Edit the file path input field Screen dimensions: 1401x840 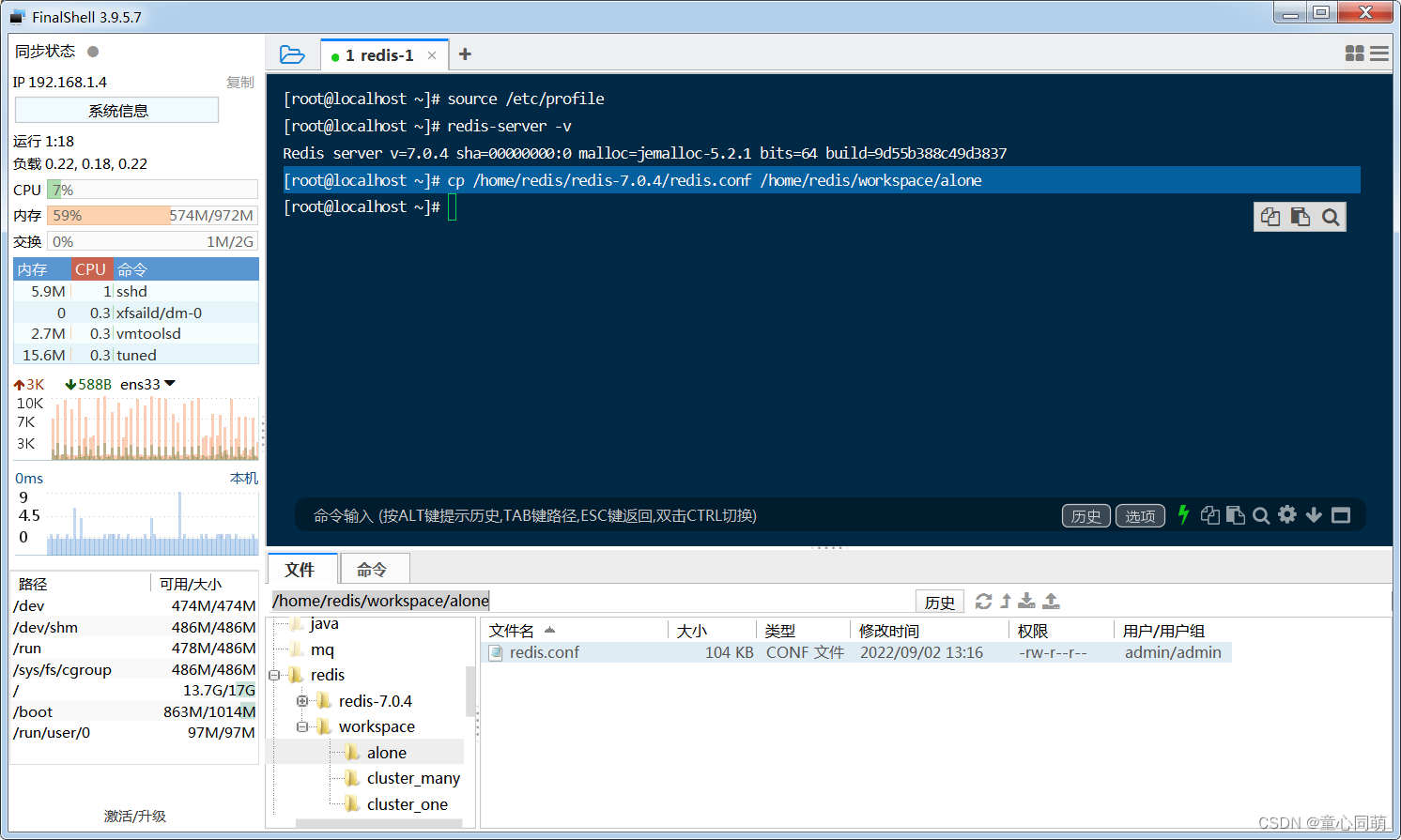coord(592,601)
